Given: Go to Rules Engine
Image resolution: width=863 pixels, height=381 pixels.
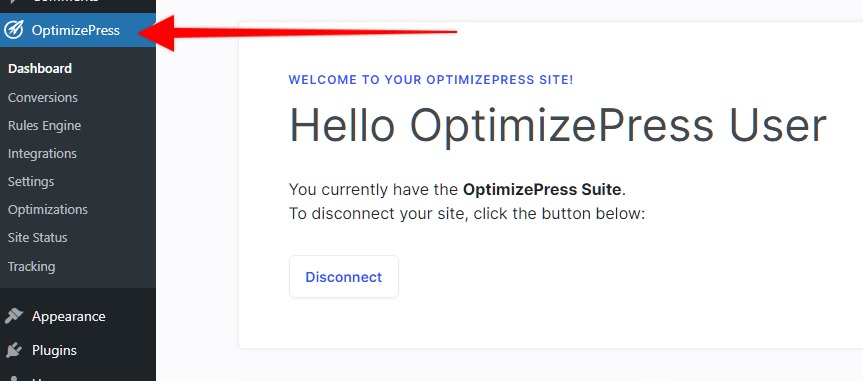Looking at the screenshot, I should [x=44, y=126].
